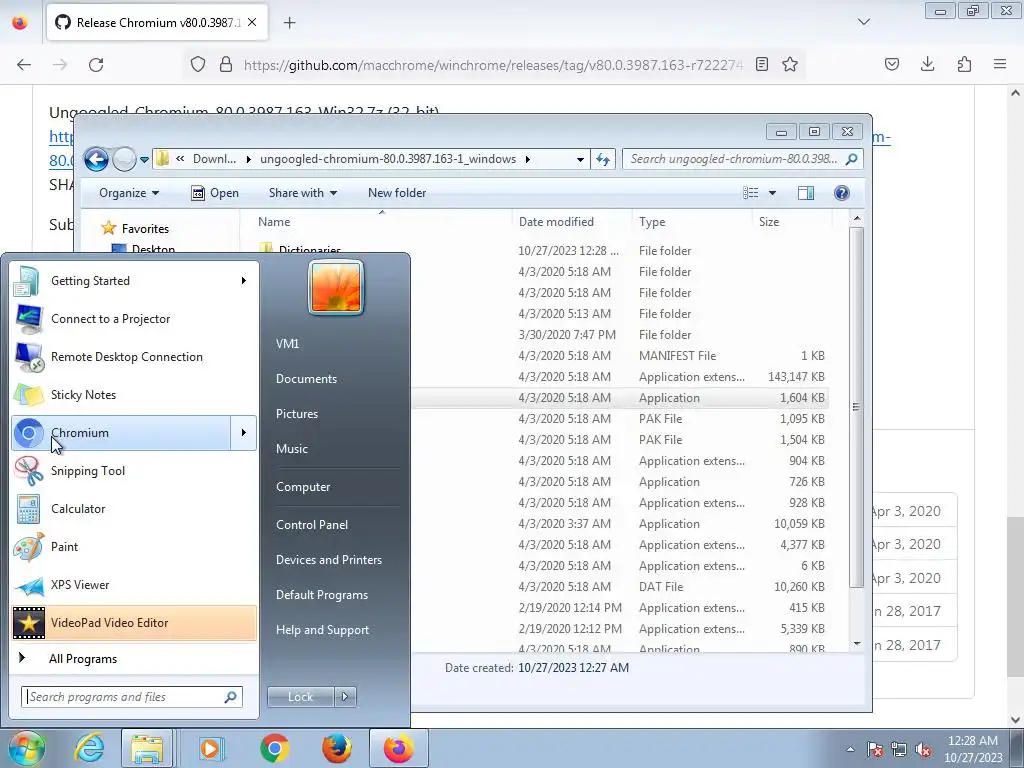Viewport: 1024px width, 768px height.
Task: Open Pictures from Start menu
Action: 296,414
